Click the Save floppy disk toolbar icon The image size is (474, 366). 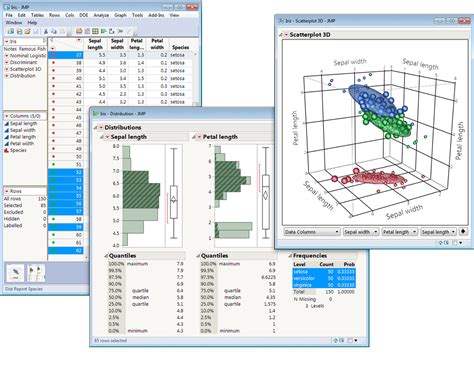click(19, 31)
